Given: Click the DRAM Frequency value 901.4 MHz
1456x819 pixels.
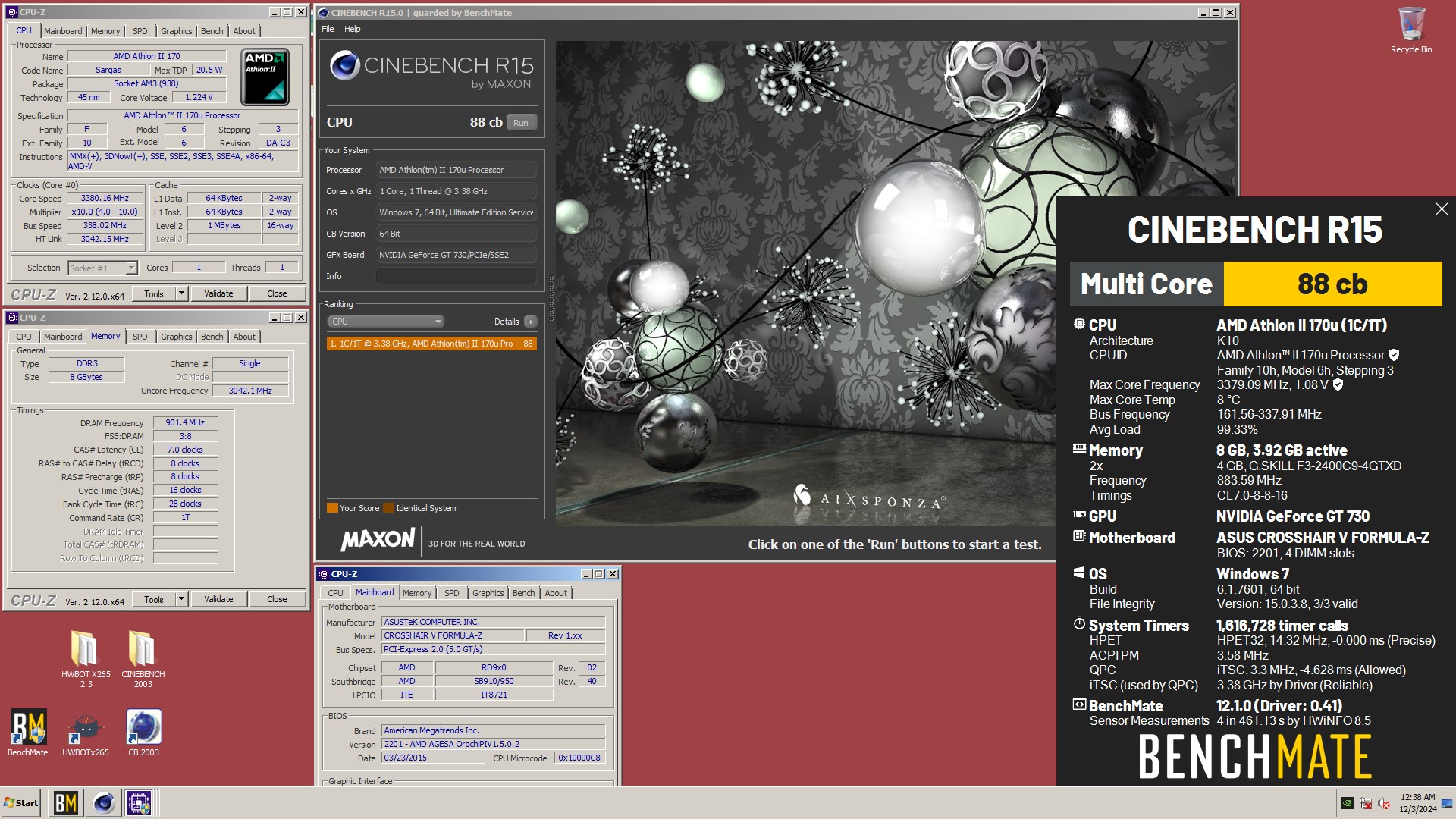Looking at the screenshot, I should click(x=185, y=422).
